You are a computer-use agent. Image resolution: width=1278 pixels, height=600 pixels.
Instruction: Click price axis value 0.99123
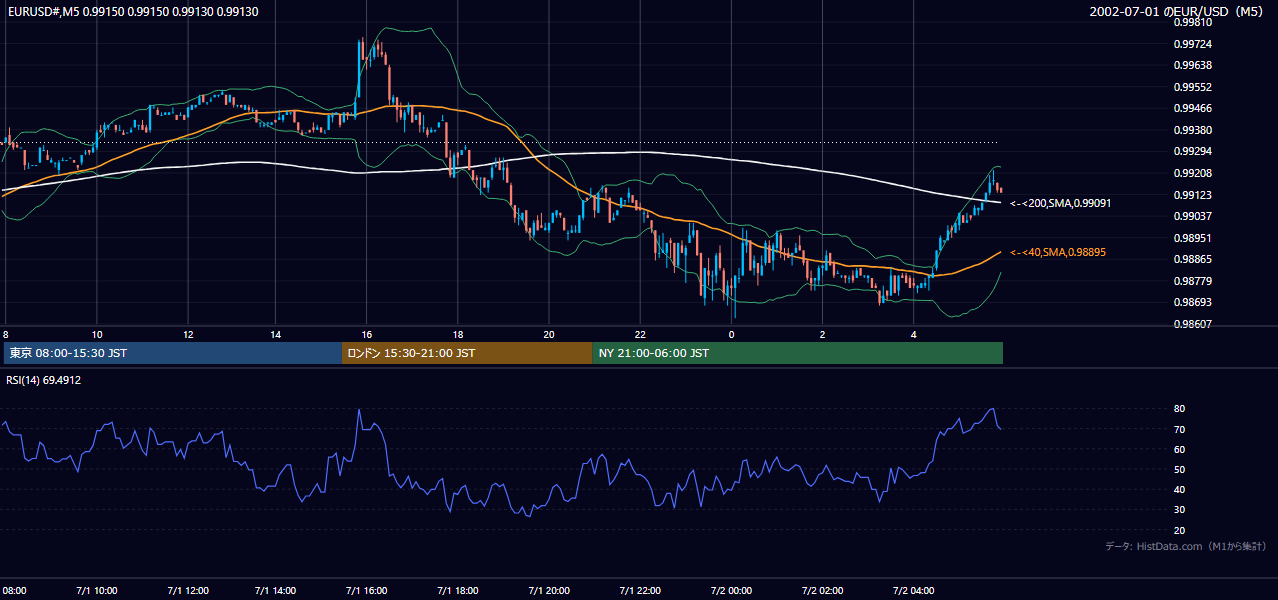pyautogui.click(x=1192, y=195)
